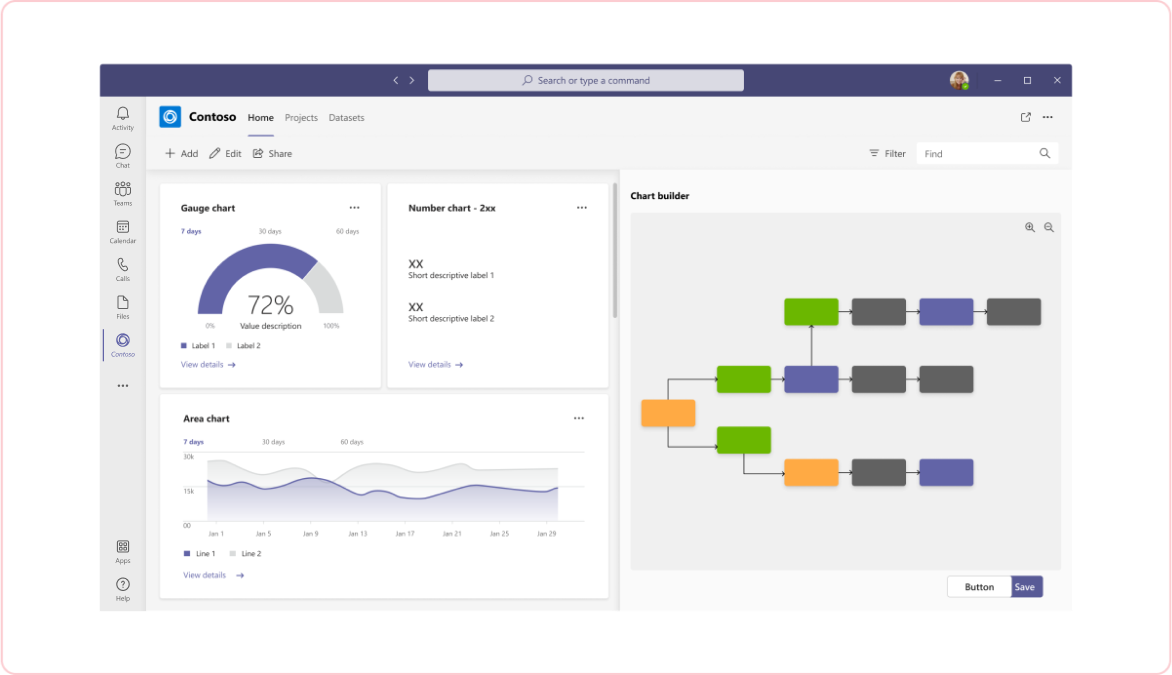Open View details on Area chart
Image resolution: width=1172 pixels, height=675 pixels.
(x=214, y=575)
